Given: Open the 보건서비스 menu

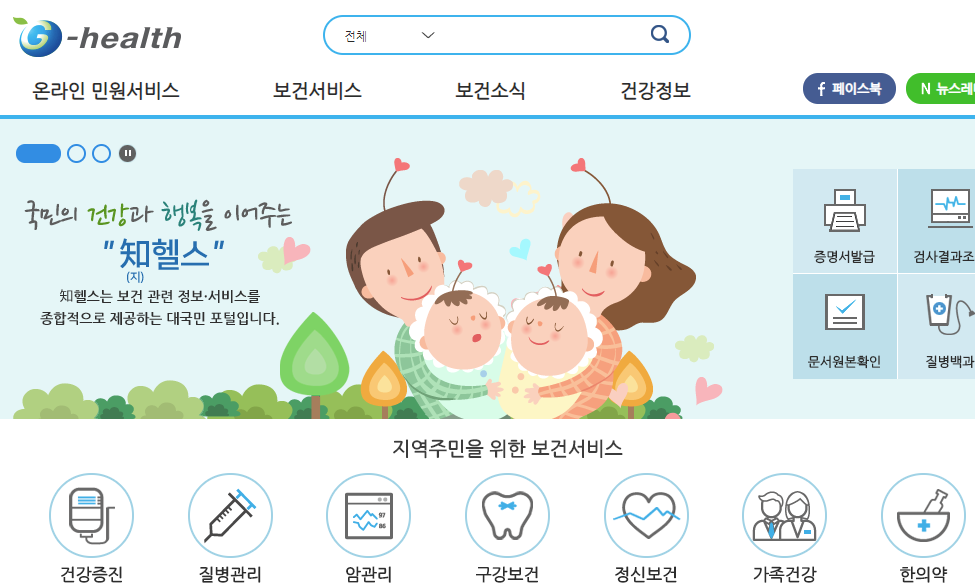Looking at the screenshot, I should tap(317, 91).
